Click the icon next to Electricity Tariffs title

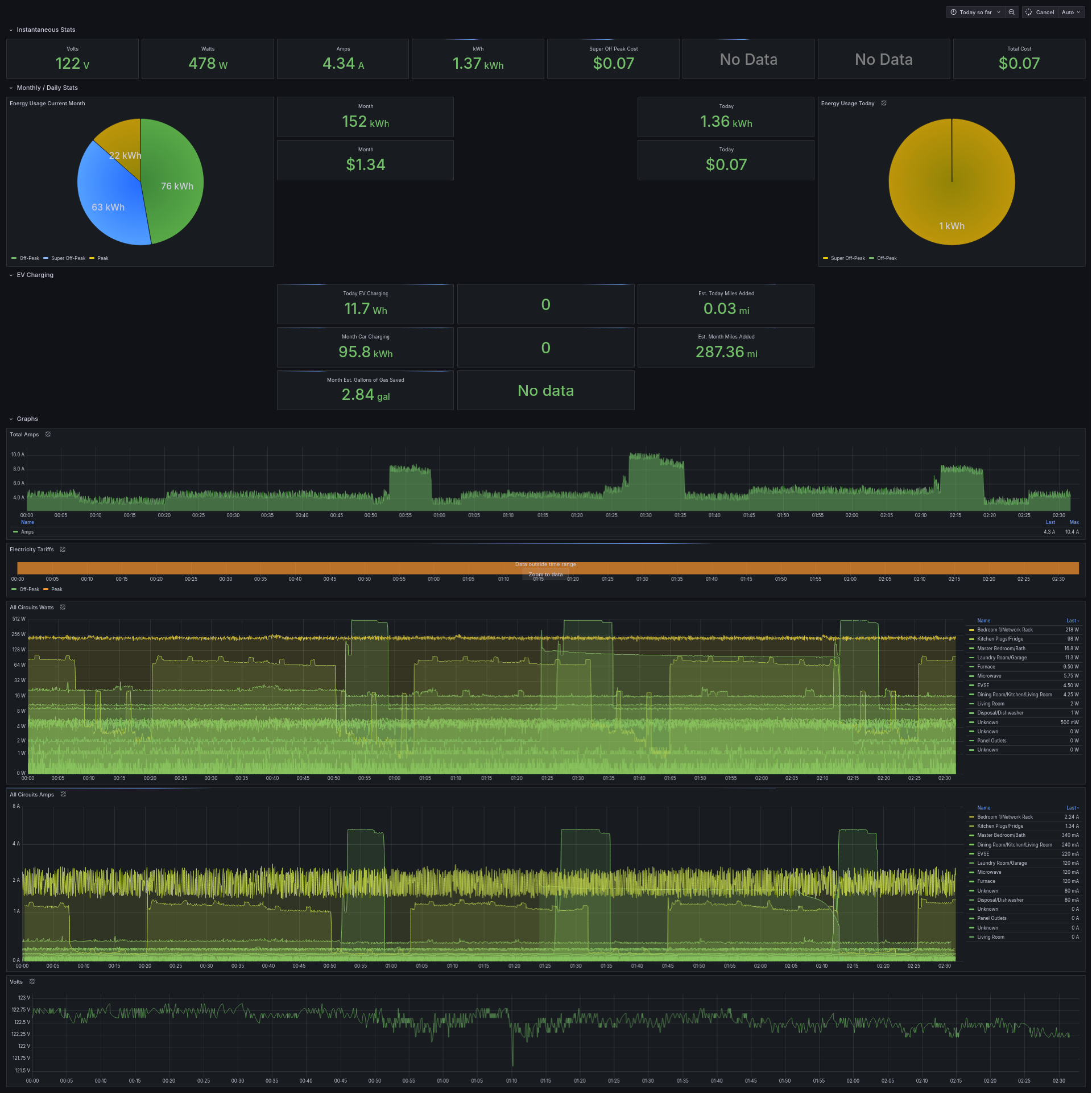pyautogui.click(x=63, y=550)
